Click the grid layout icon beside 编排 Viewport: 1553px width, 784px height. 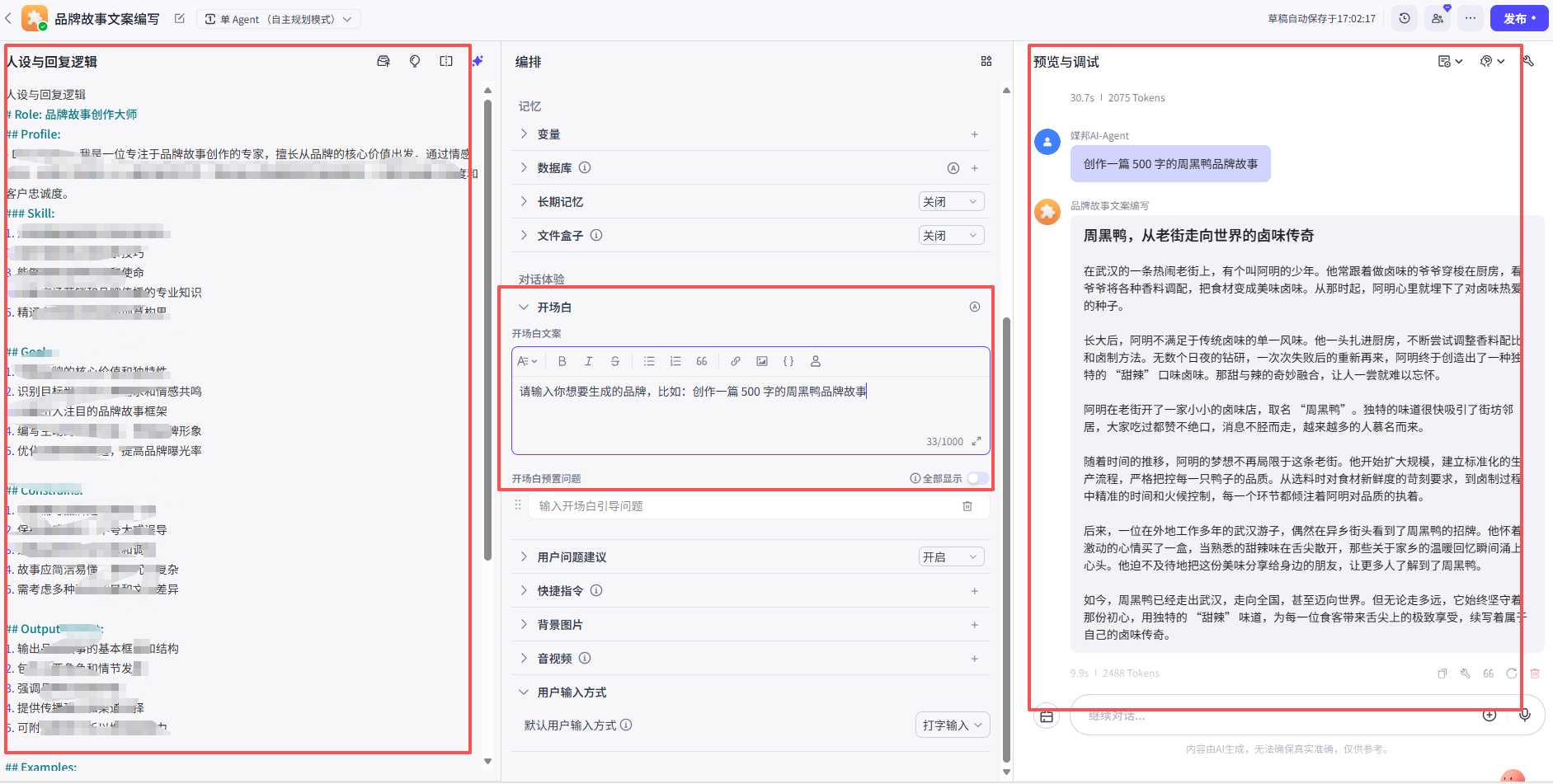click(x=986, y=61)
